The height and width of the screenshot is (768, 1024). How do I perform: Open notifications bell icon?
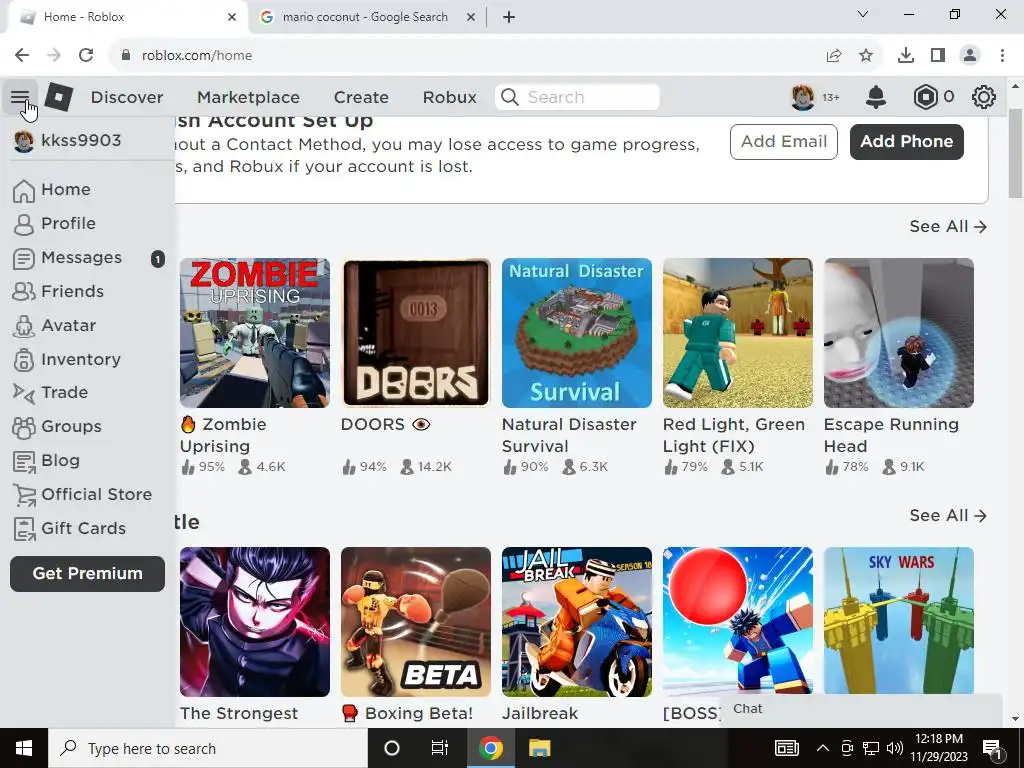(876, 97)
